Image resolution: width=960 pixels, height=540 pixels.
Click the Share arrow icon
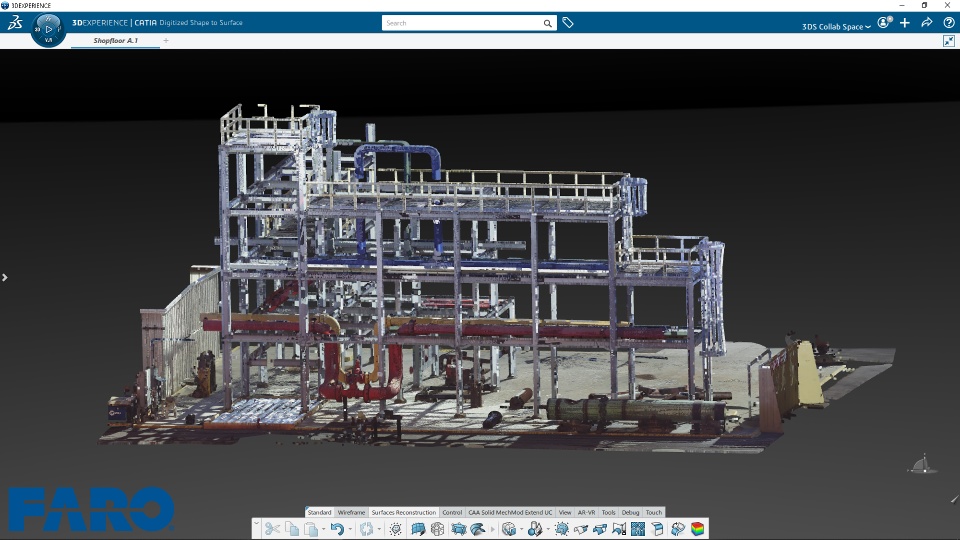click(x=927, y=23)
